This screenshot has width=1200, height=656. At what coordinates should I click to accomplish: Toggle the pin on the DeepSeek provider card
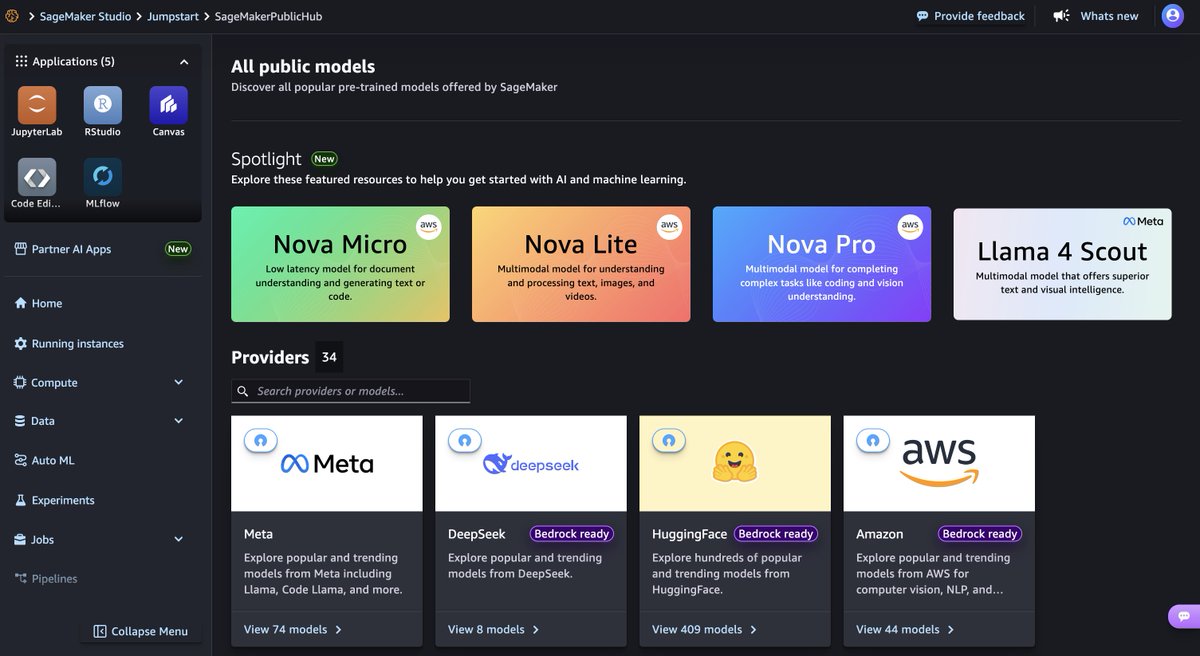point(465,440)
